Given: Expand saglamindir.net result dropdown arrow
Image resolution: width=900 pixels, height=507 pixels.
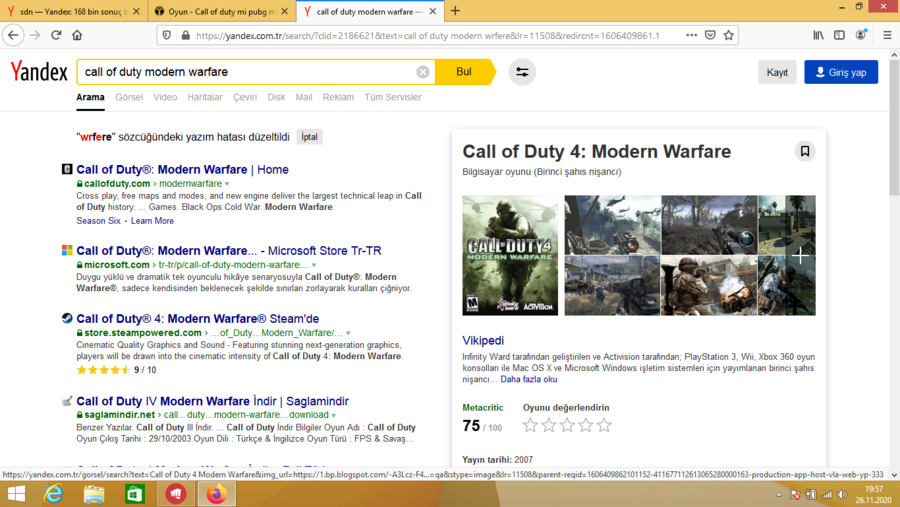Looking at the screenshot, I should pos(333,415).
